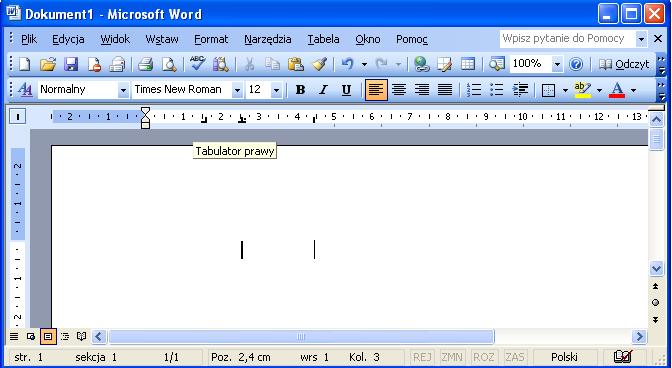Click the Insert Table icon
This screenshot has width=672, height=368.
coord(468,64)
